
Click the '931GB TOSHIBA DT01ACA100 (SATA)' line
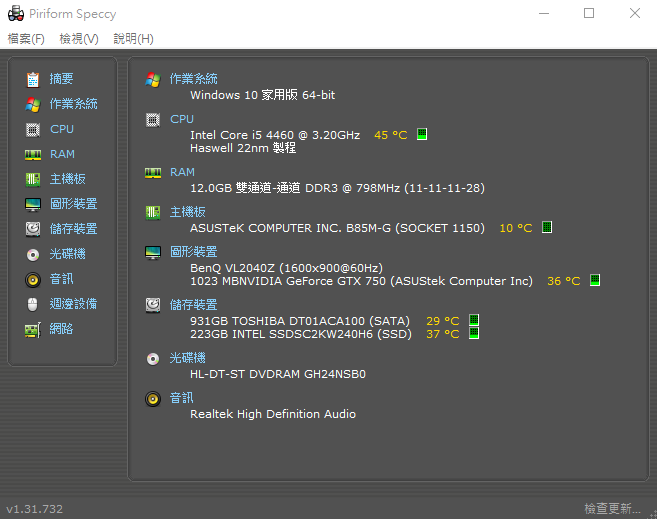point(300,321)
